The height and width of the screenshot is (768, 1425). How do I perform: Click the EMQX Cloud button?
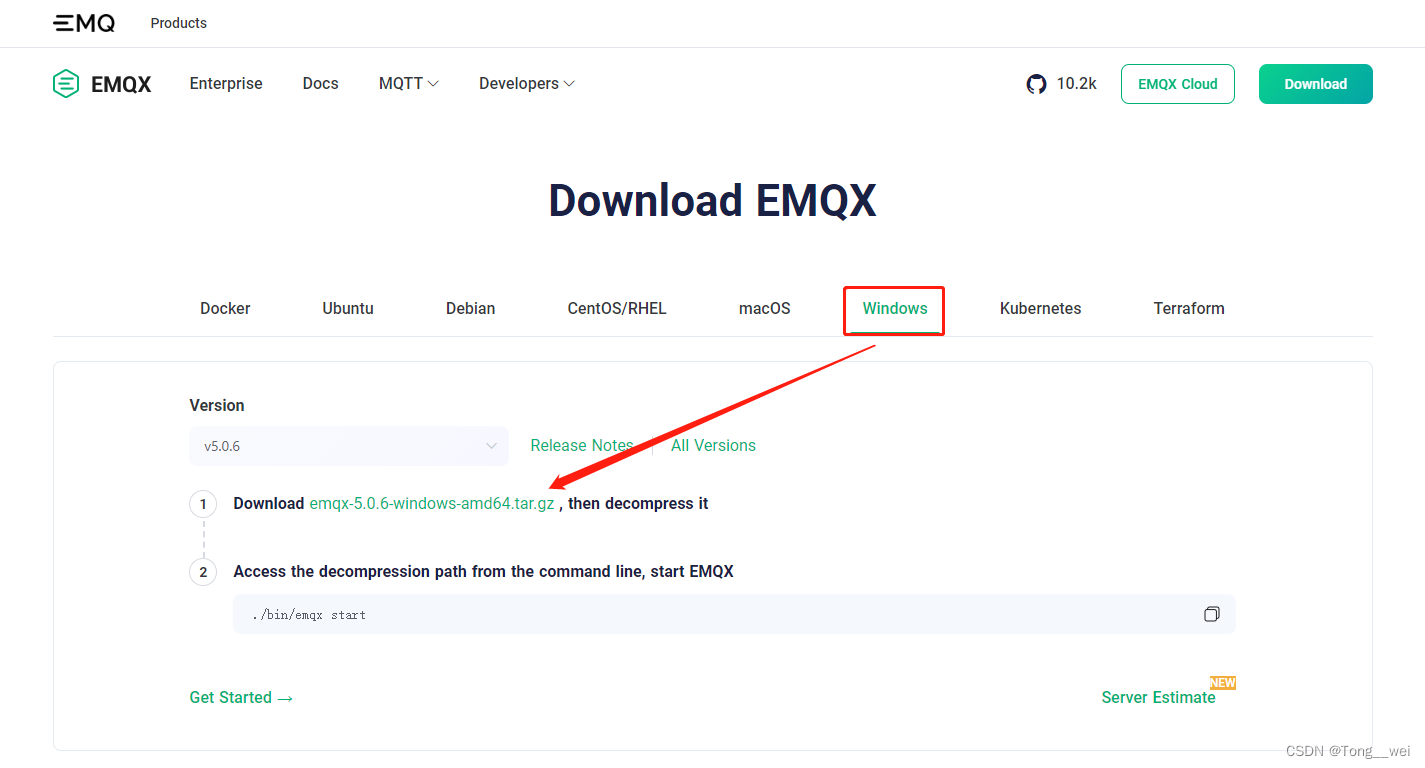(1178, 84)
